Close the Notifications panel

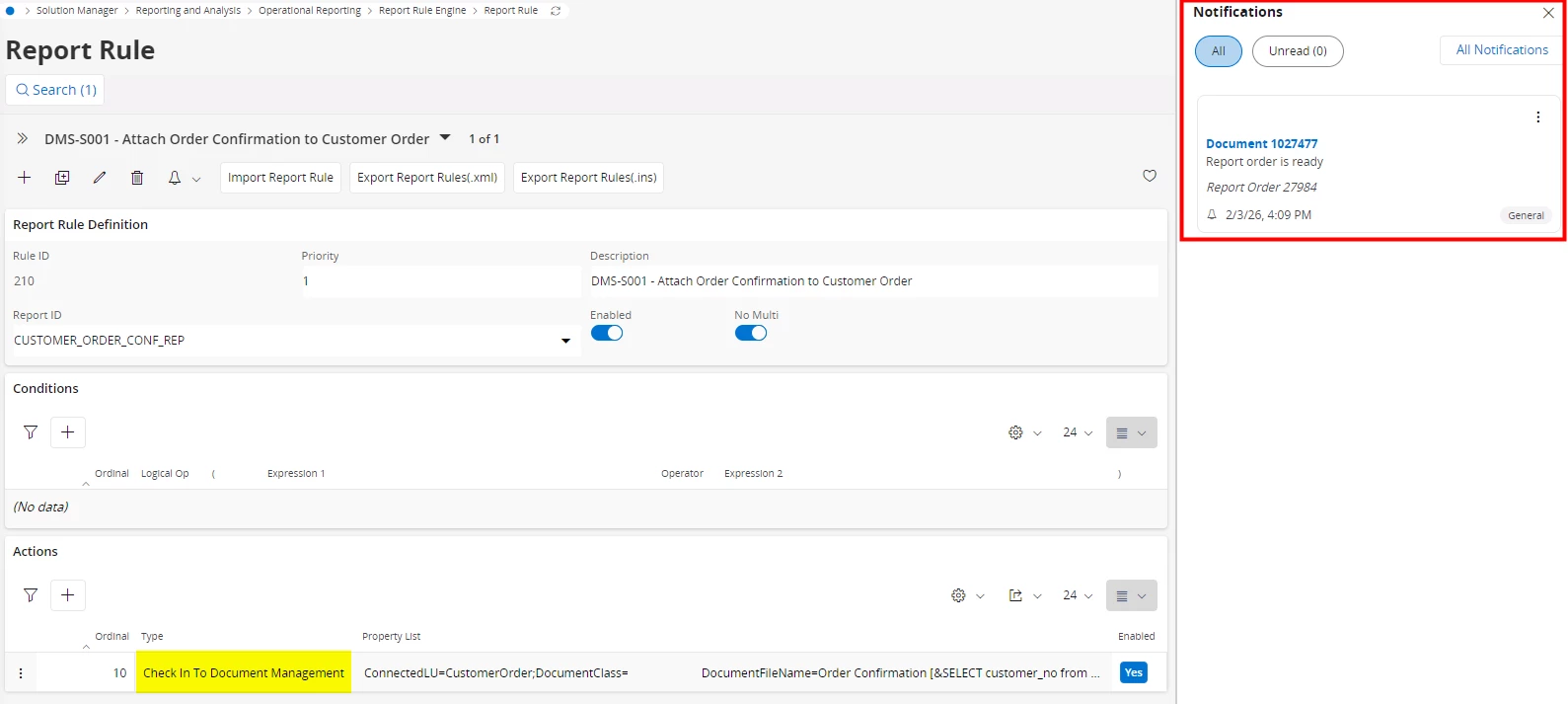[x=1548, y=13]
